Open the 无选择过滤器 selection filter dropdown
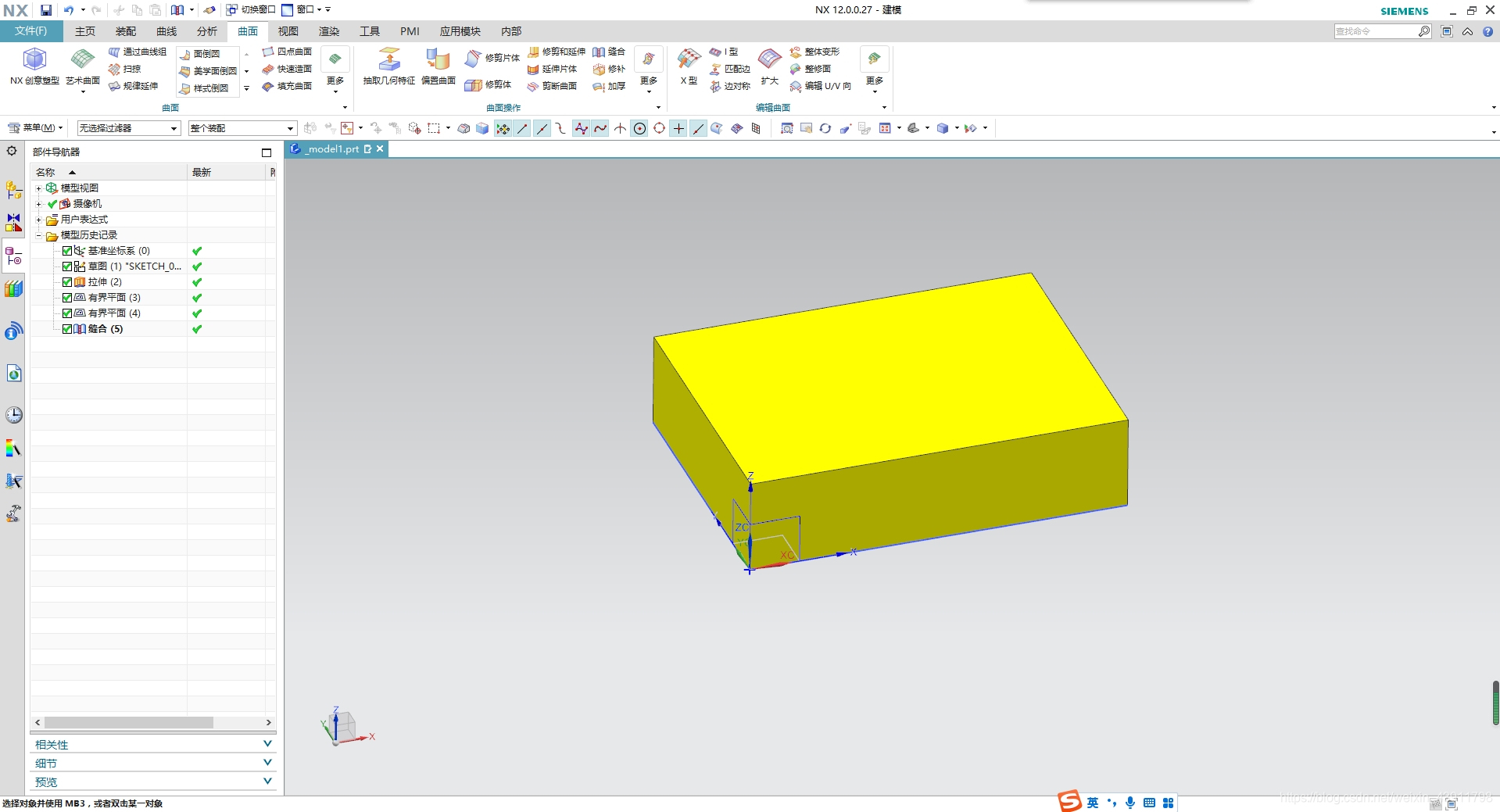1500x812 pixels. coord(129,128)
